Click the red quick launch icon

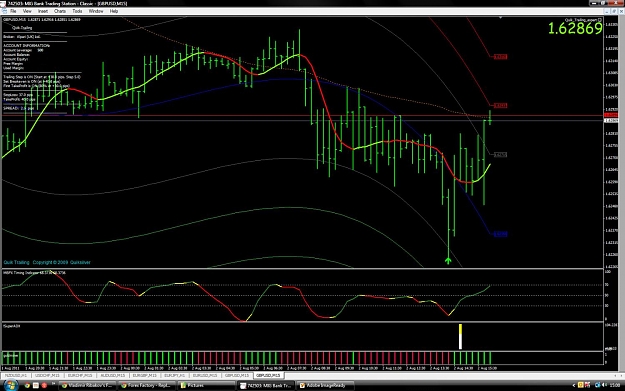click(44, 385)
